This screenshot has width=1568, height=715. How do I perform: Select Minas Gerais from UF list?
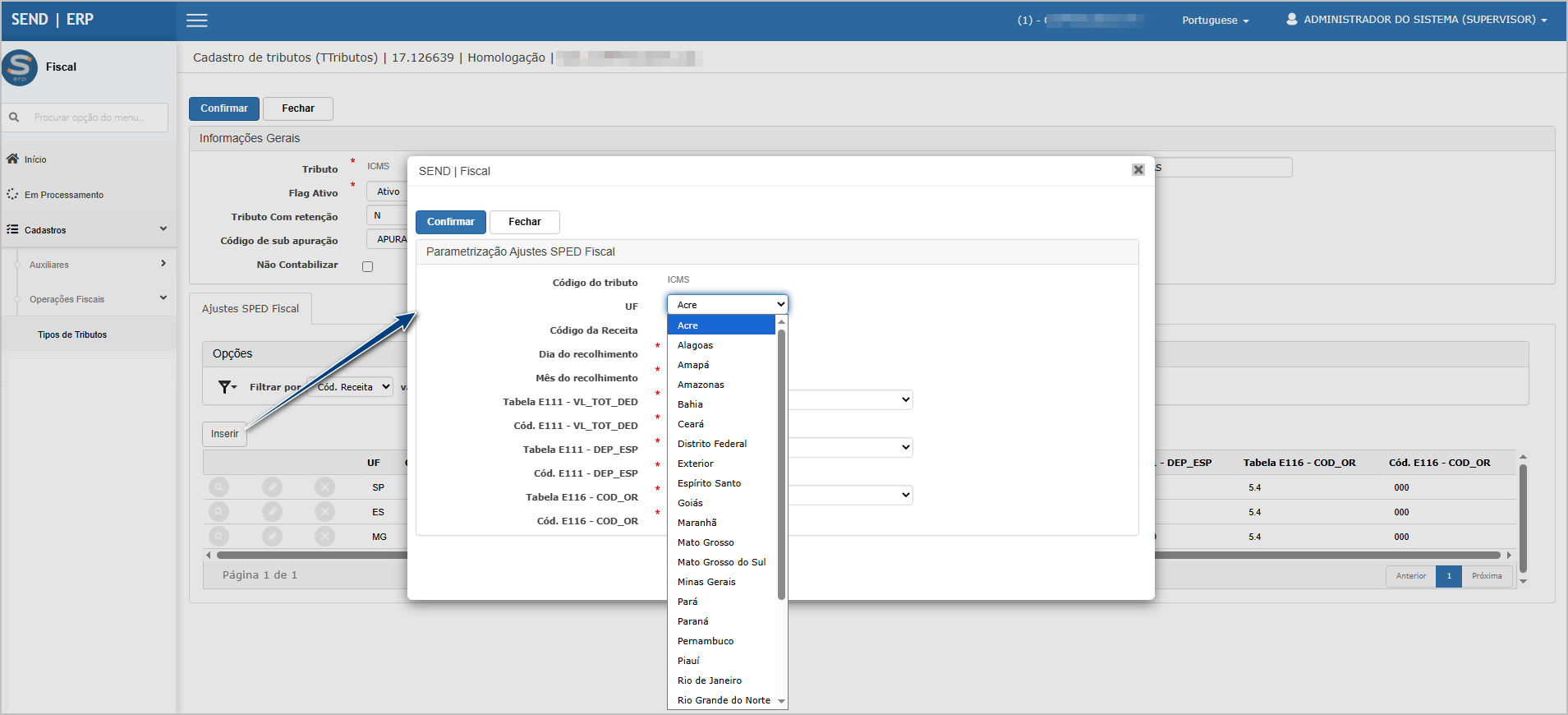[x=706, y=582]
